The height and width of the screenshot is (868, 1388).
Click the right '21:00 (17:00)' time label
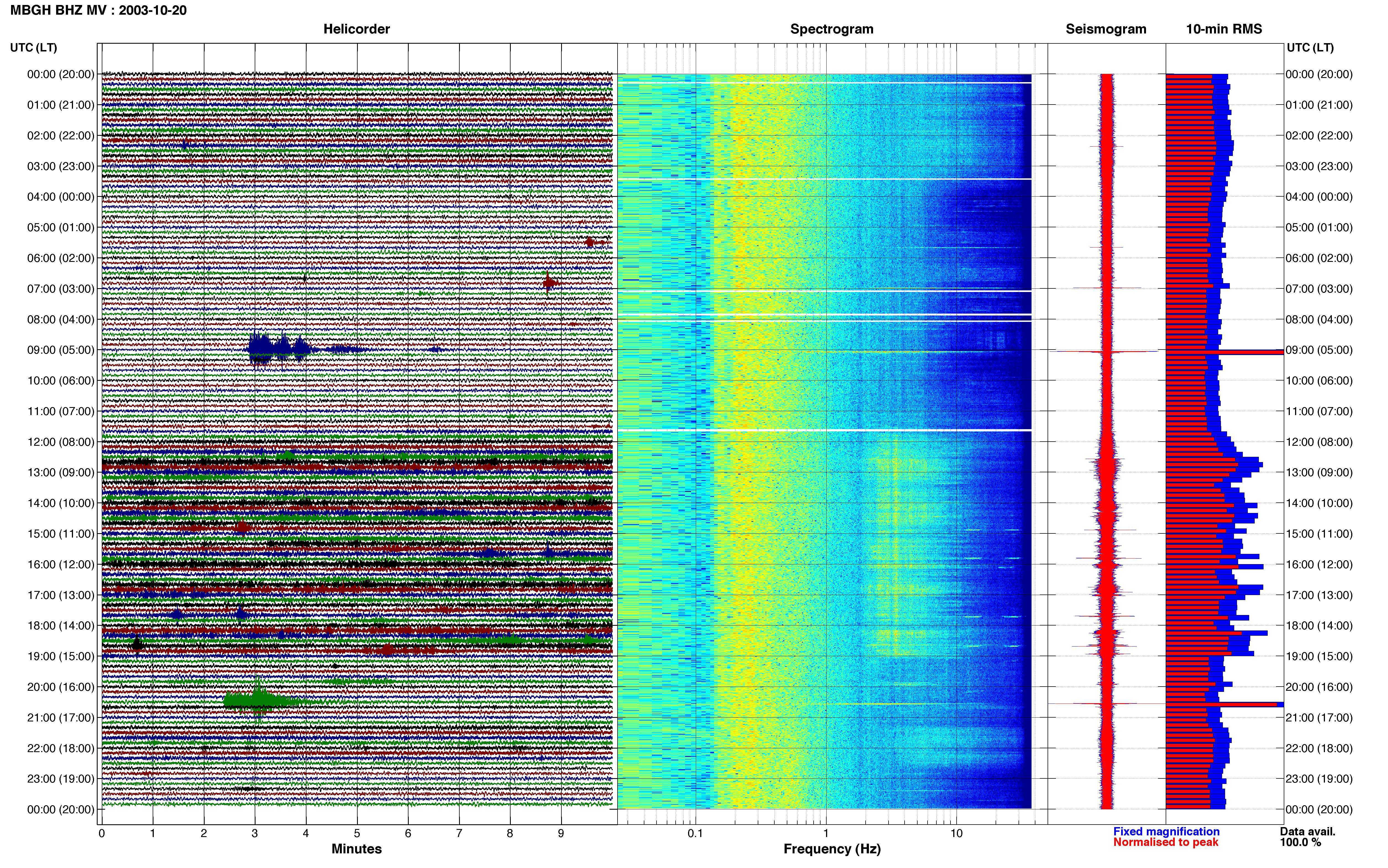1319,718
